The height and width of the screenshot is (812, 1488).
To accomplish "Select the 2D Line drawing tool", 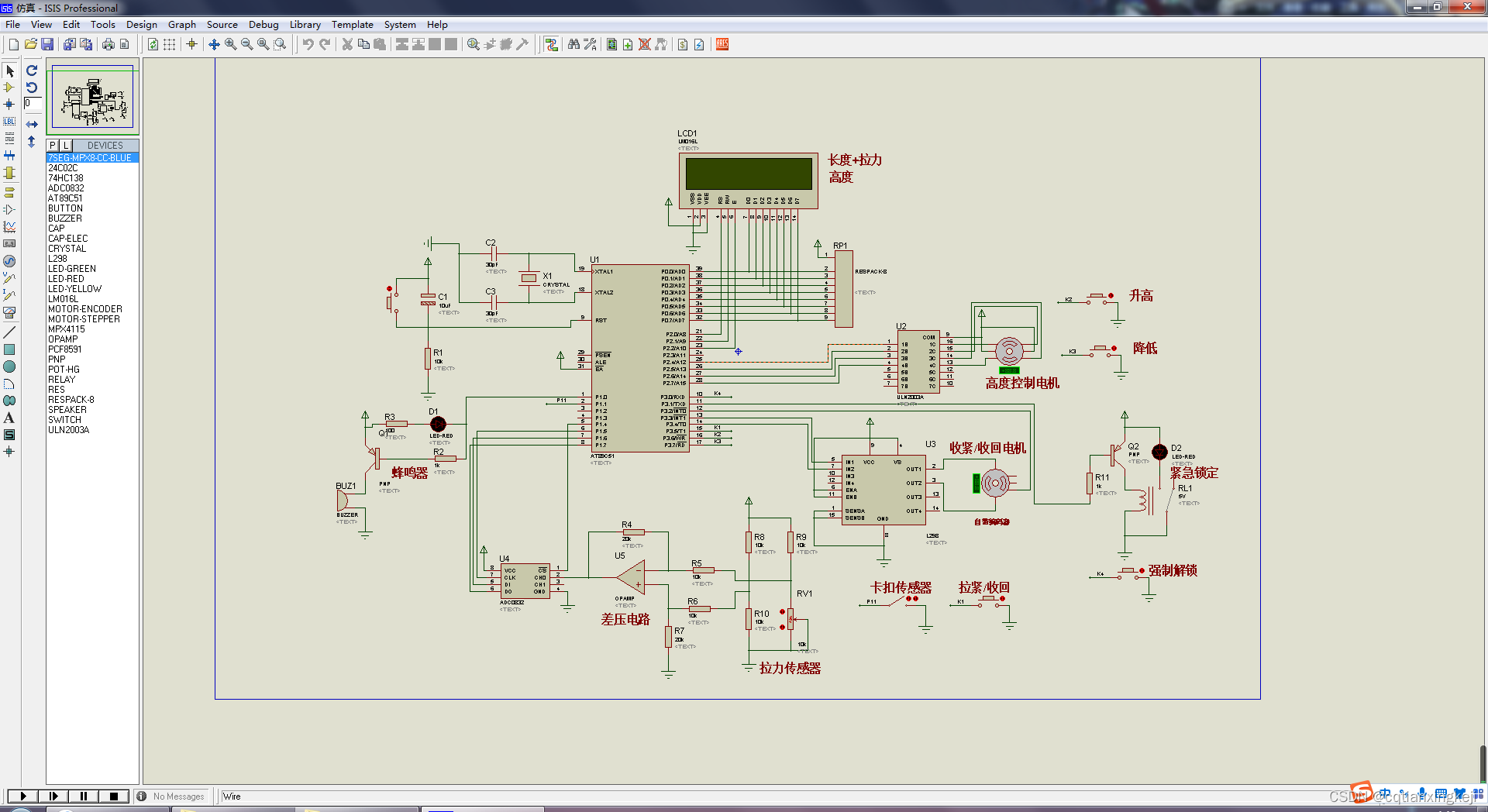I will (9, 332).
